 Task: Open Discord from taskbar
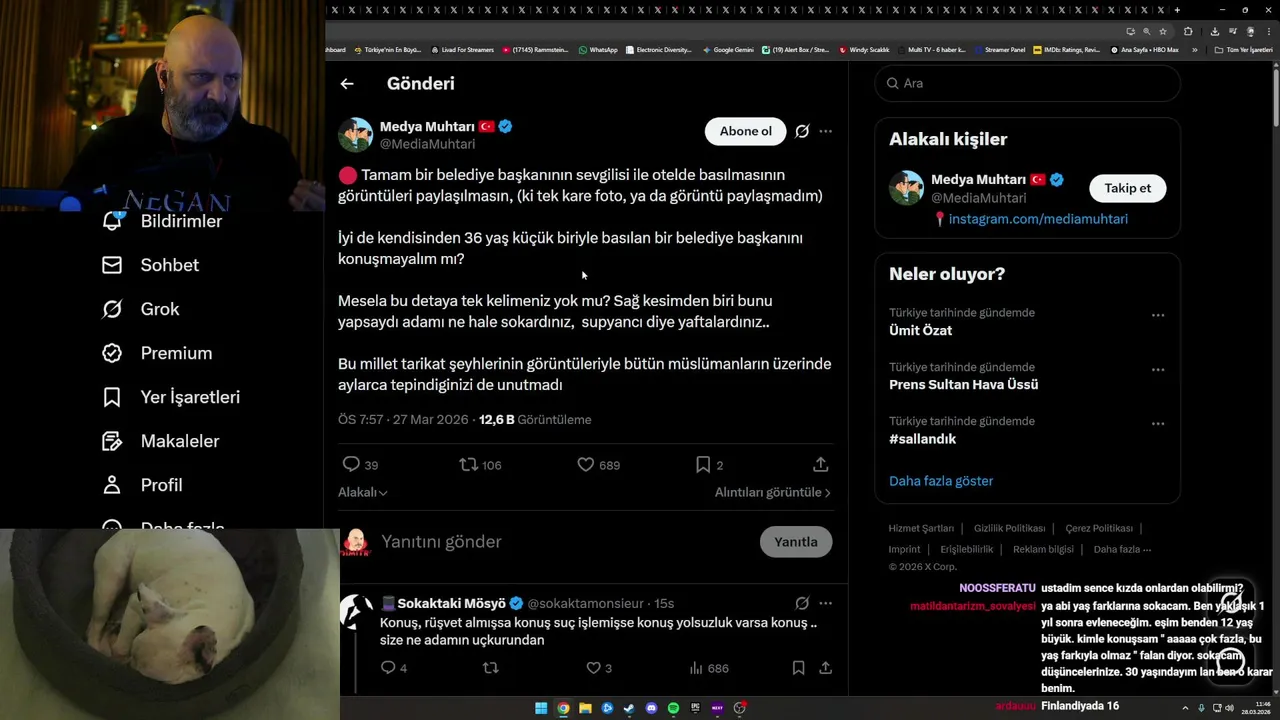point(651,708)
